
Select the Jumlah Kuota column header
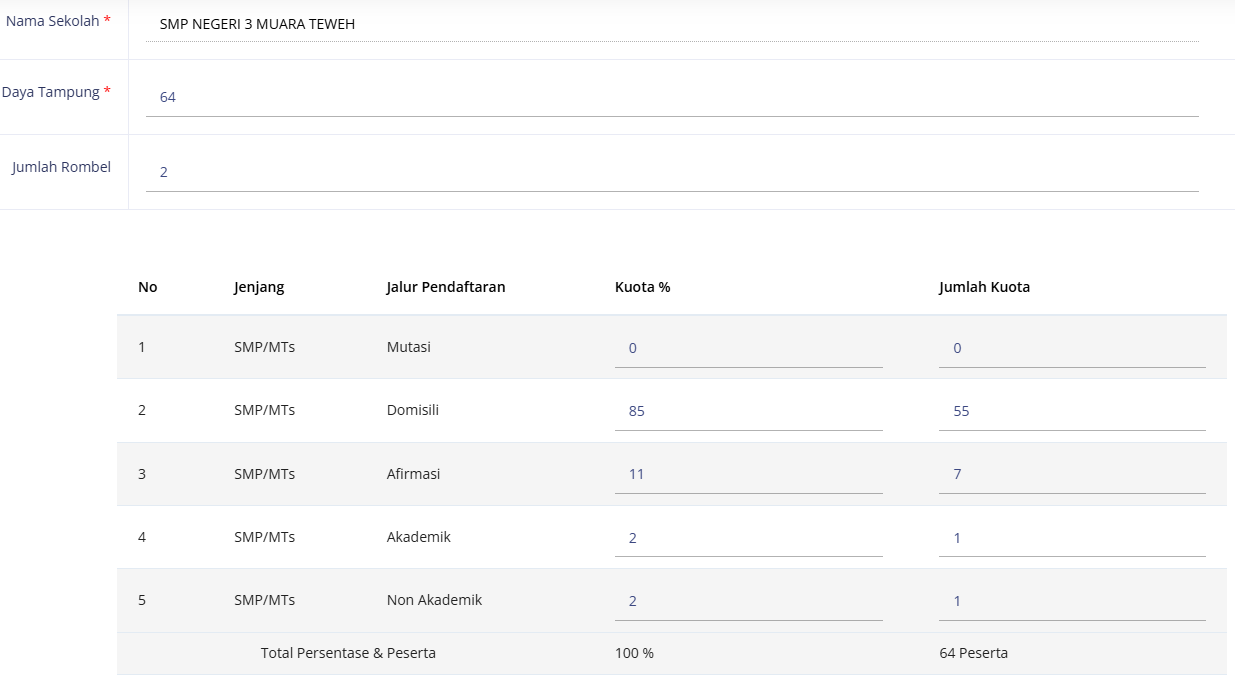pyautogui.click(x=984, y=287)
